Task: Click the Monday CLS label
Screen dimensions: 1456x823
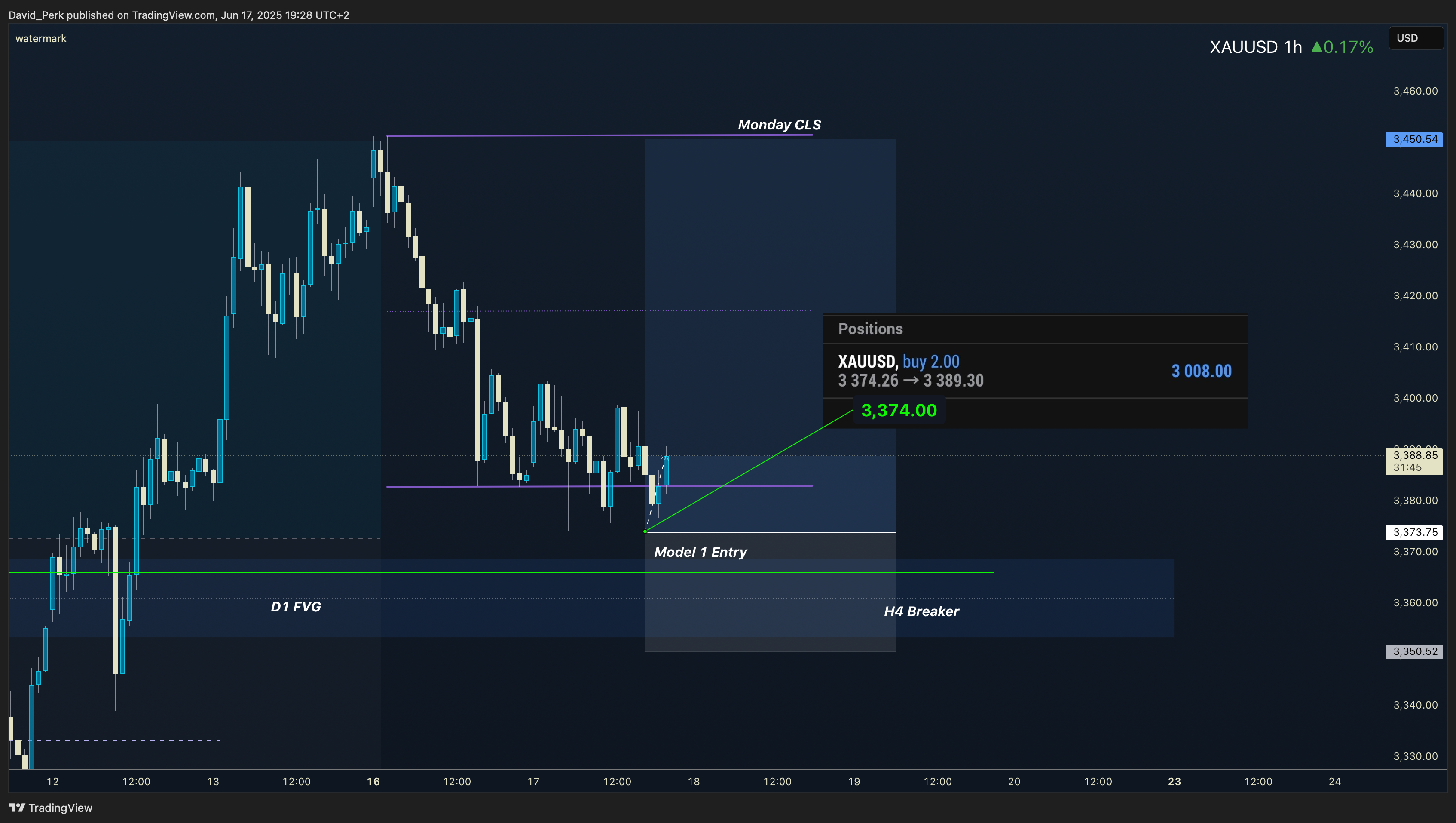Action: [779, 124]
